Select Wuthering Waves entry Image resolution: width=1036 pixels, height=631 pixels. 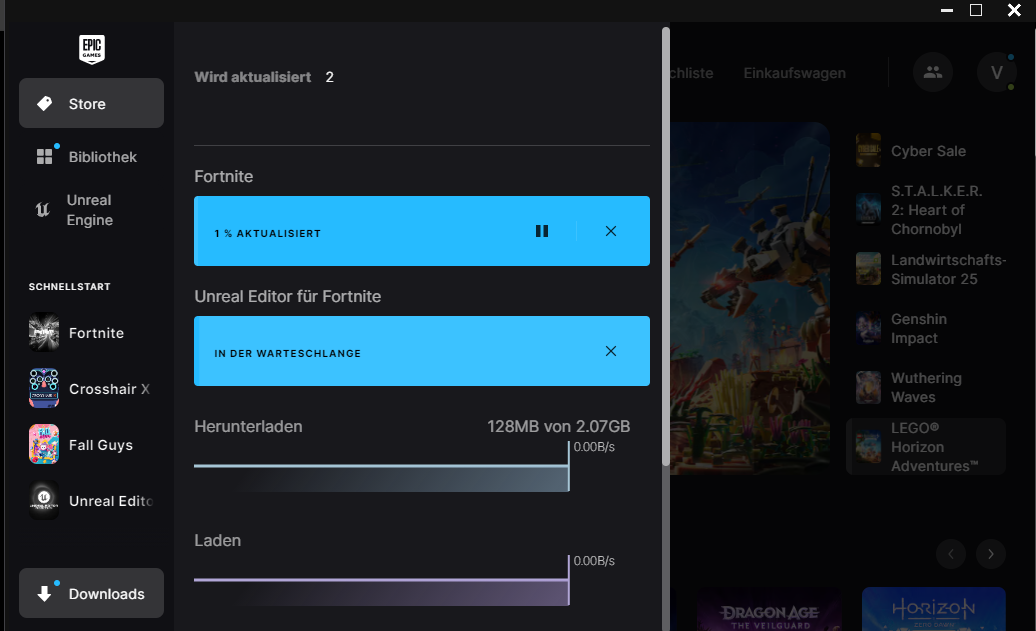click(x=926, y=388)
